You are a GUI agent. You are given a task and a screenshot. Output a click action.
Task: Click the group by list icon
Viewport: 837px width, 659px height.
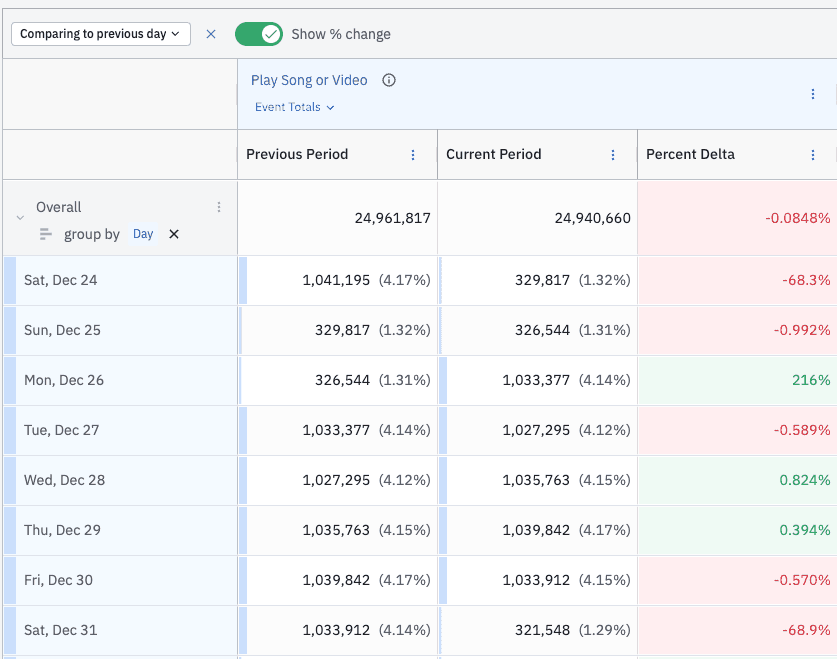(46, 234)
